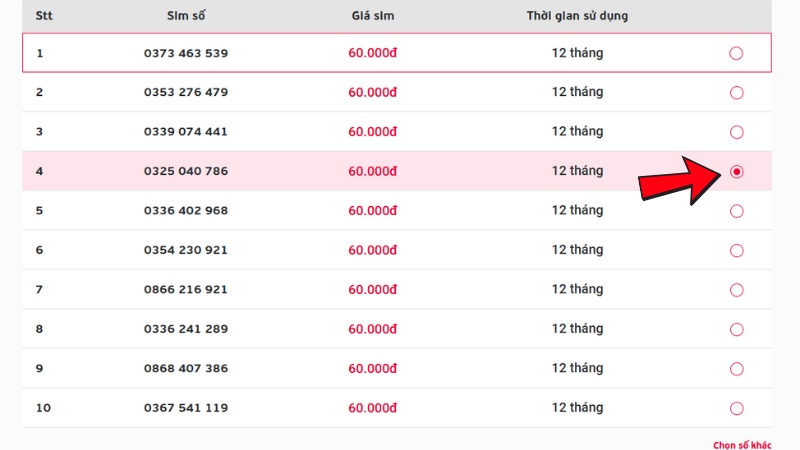Screen dimensions: 800x450
Task: Select radio button for SIM 0336 241 289
Action: point(736,330)
